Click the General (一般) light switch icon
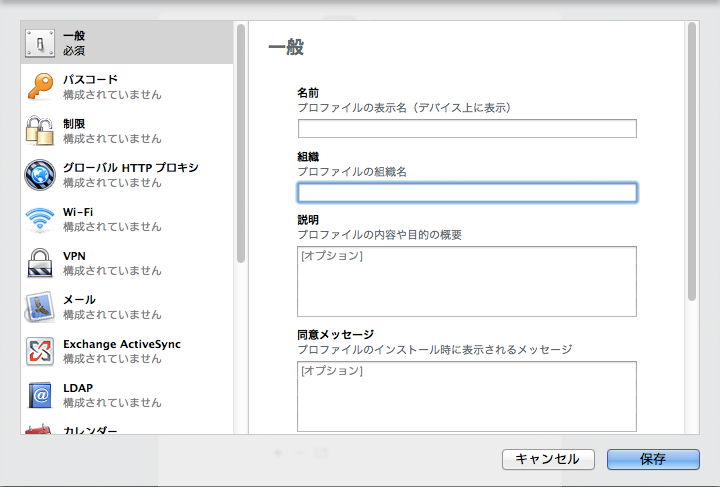Viewport: 720px width, 487px height. [40, 42]
